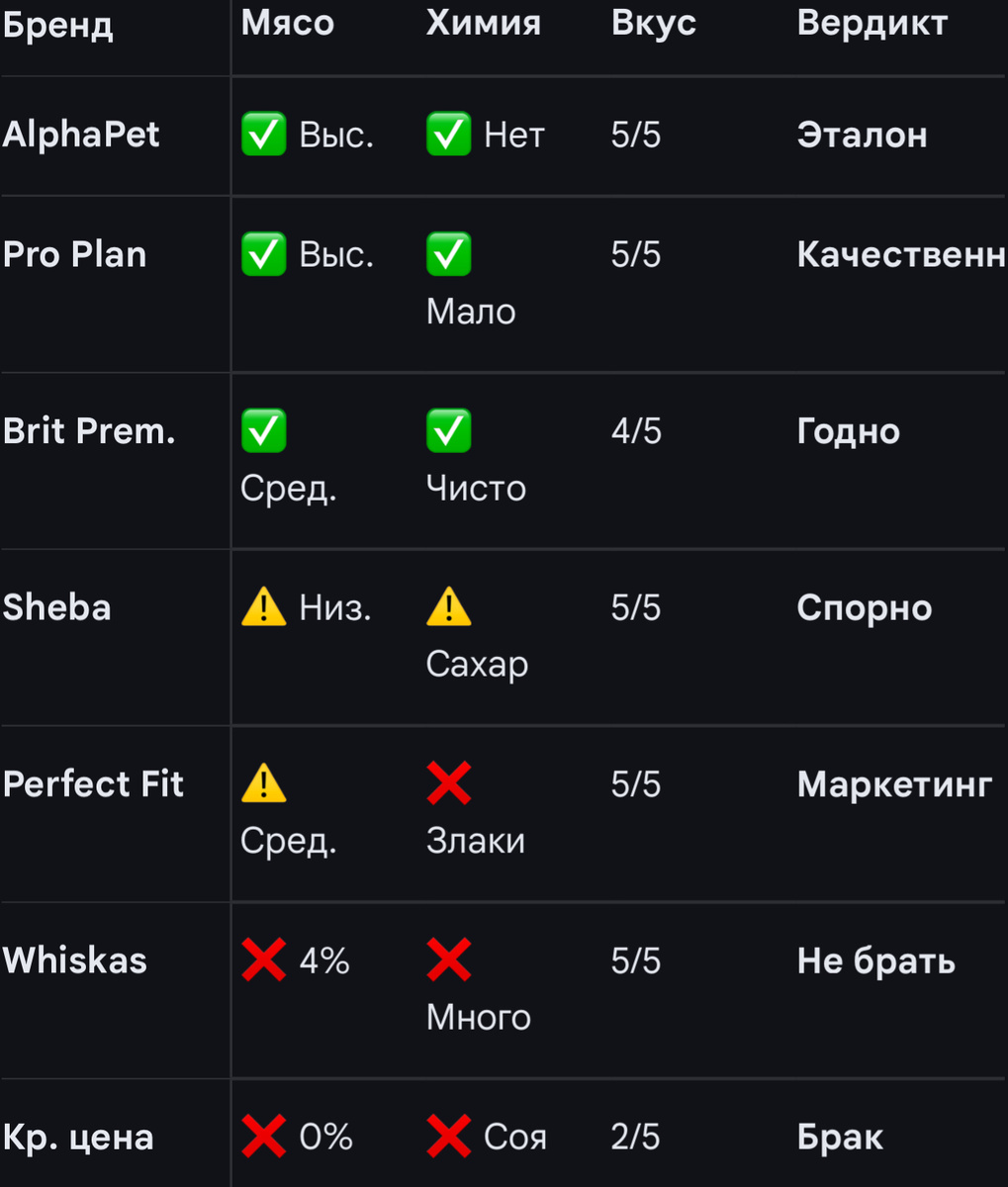Click the red cross next to 0%
Viewport: 1008px width, 1187px height.
[x=263, y=1137]
